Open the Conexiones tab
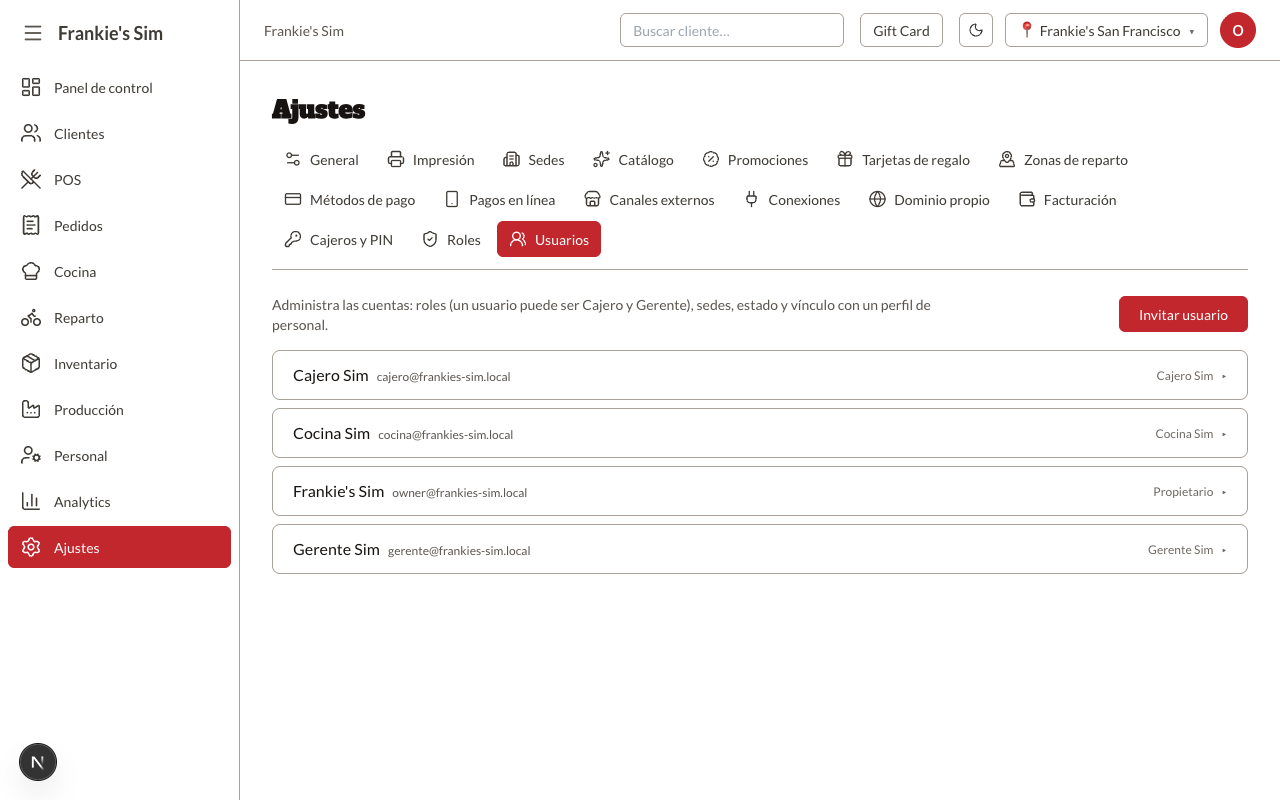Viewport: 1280px width, 800px height. point(791,200)
